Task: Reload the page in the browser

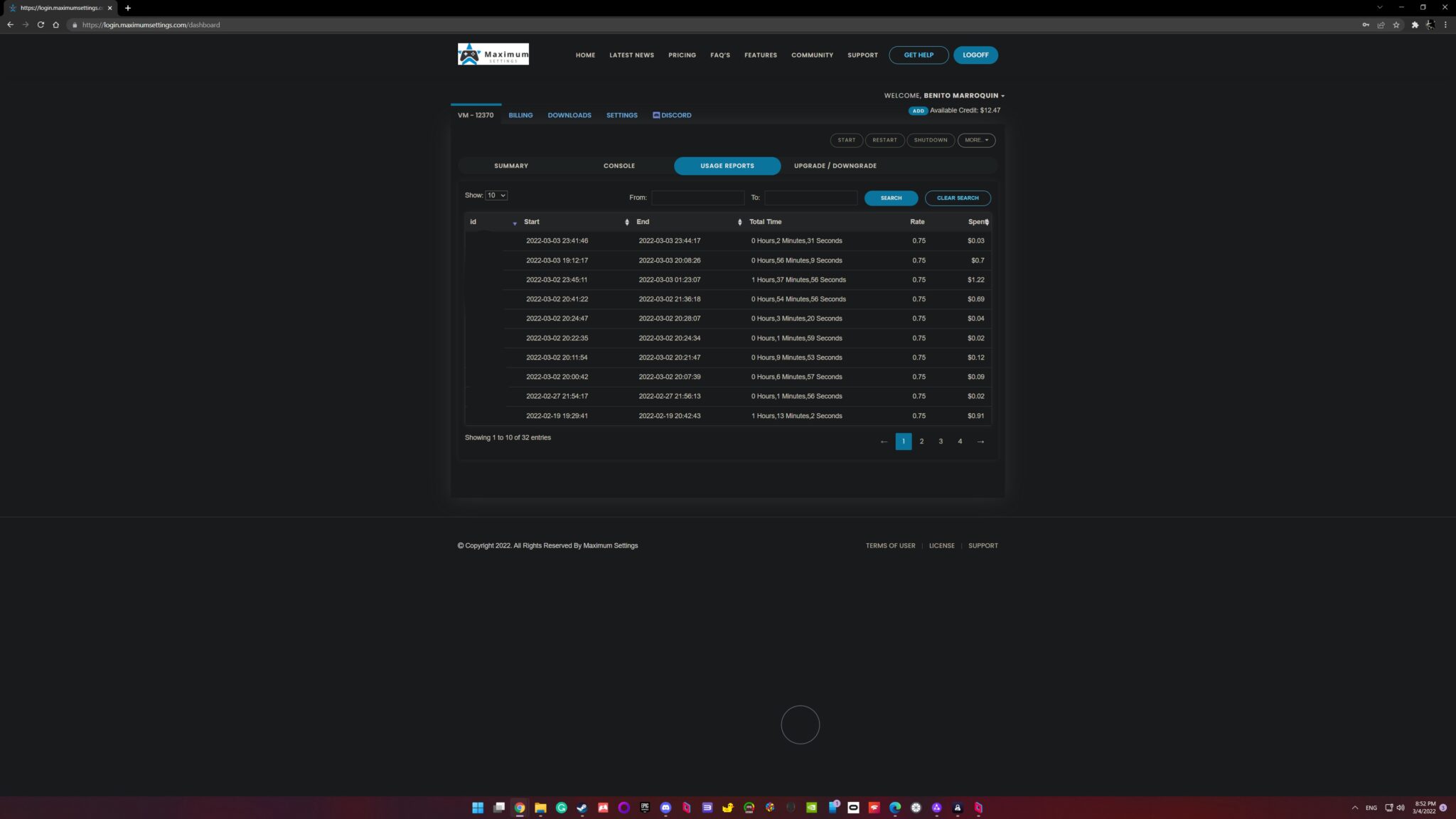Action: tap(41, 25)
